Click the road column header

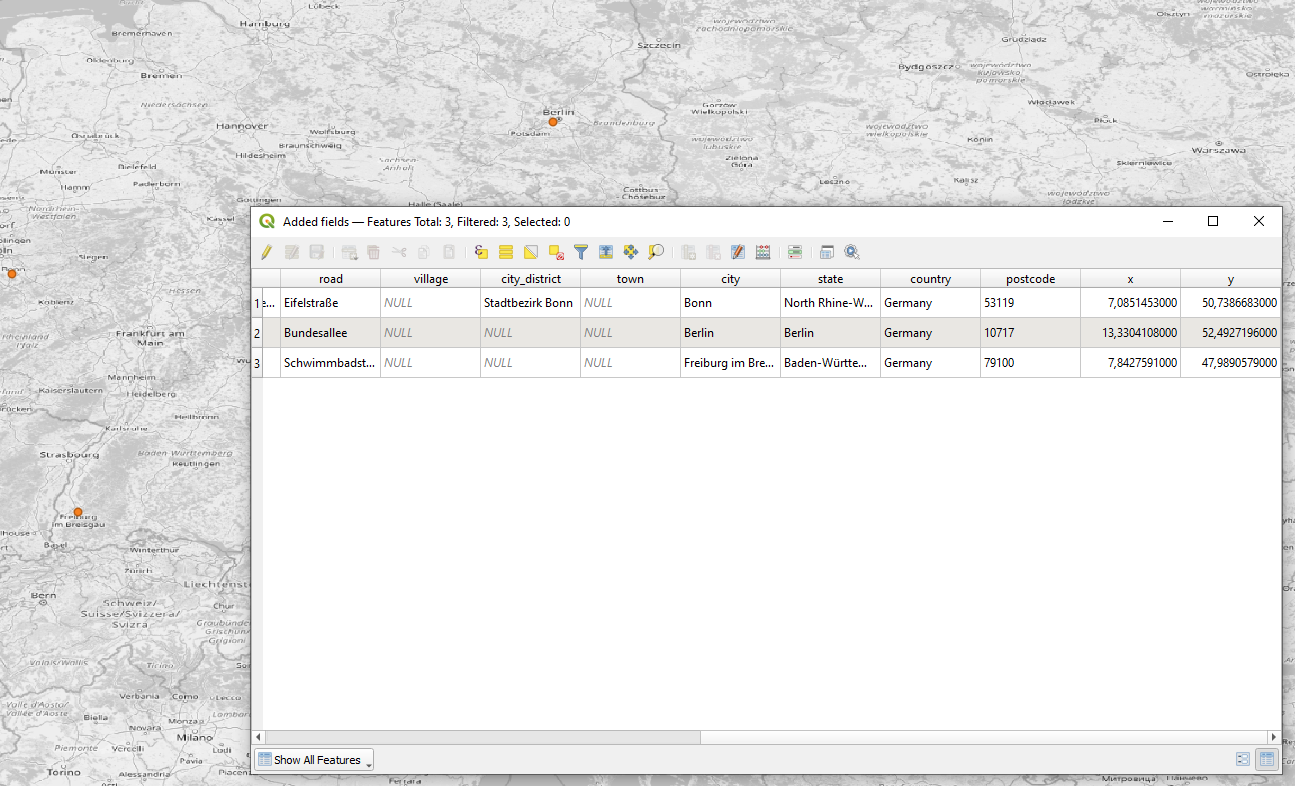(x=331, y=279)
